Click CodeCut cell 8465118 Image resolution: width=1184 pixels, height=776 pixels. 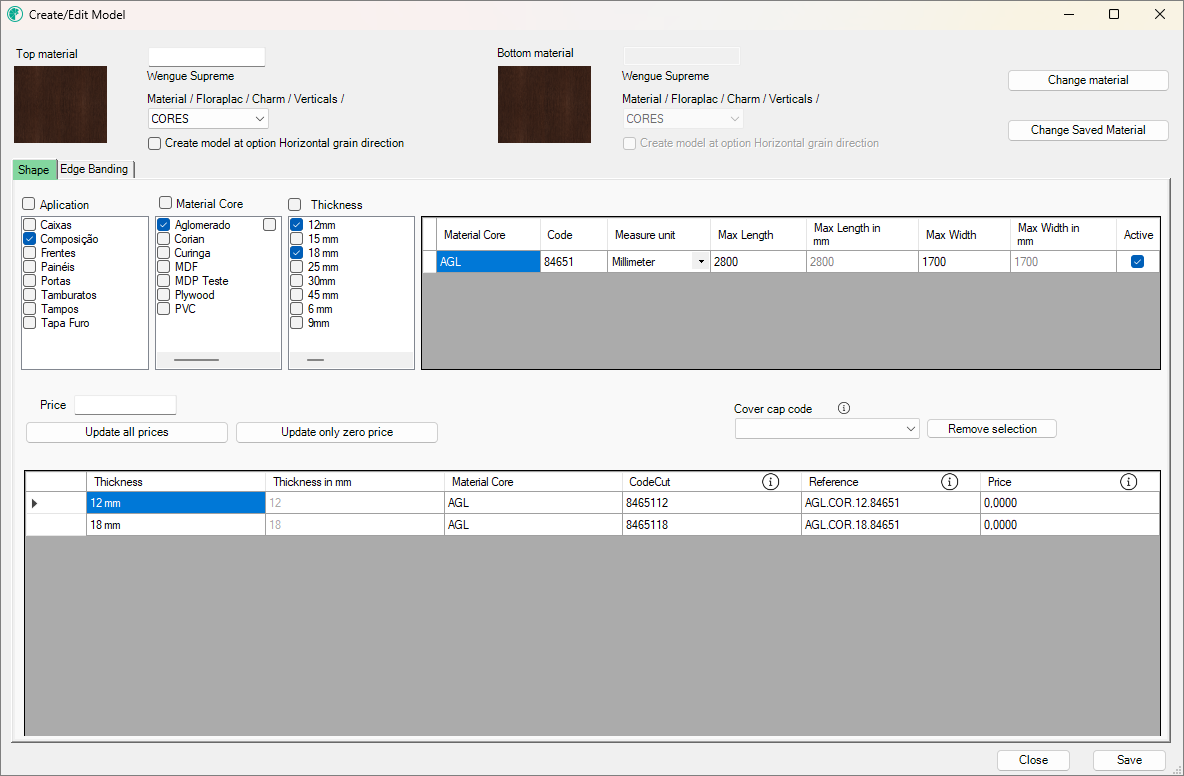(711, 525)
